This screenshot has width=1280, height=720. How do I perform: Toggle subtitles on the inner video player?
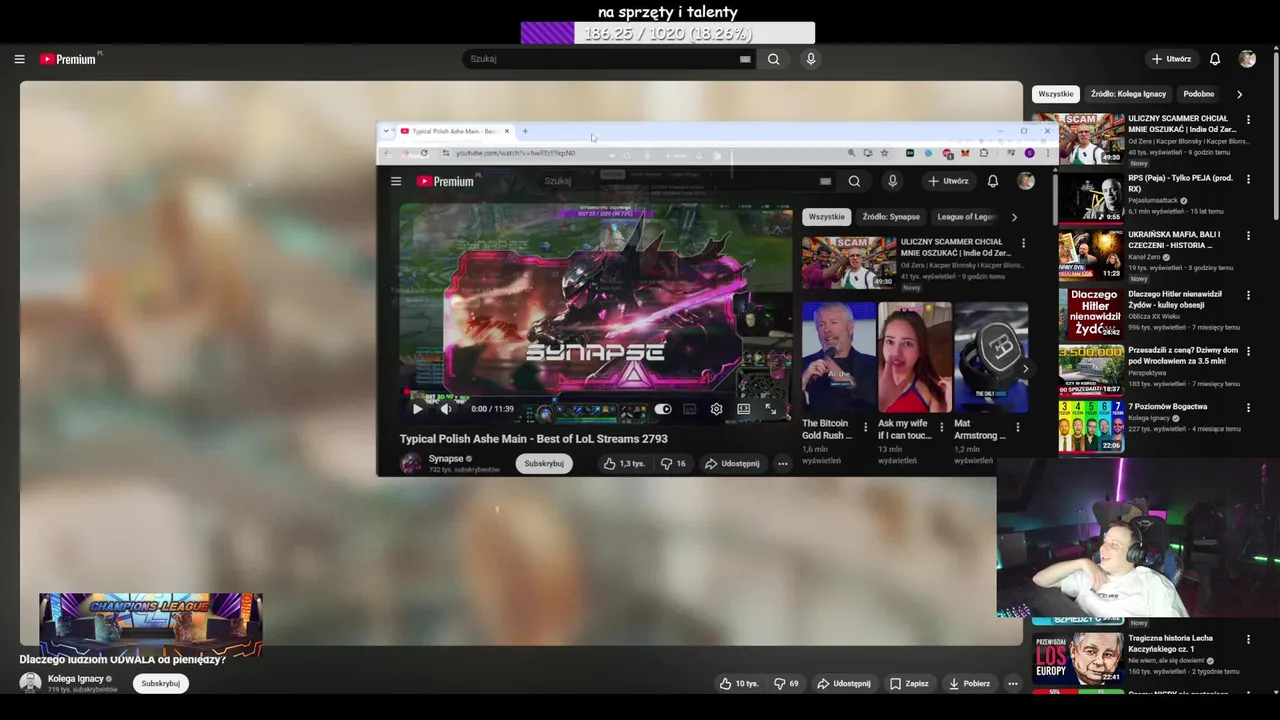click(x=689, y=409)
